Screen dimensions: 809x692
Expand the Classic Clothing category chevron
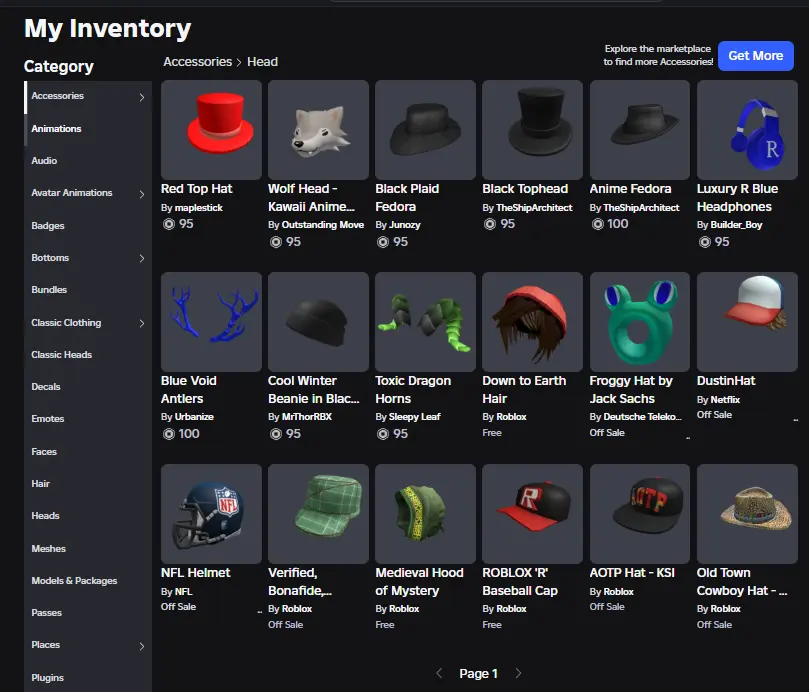point(141,323)
